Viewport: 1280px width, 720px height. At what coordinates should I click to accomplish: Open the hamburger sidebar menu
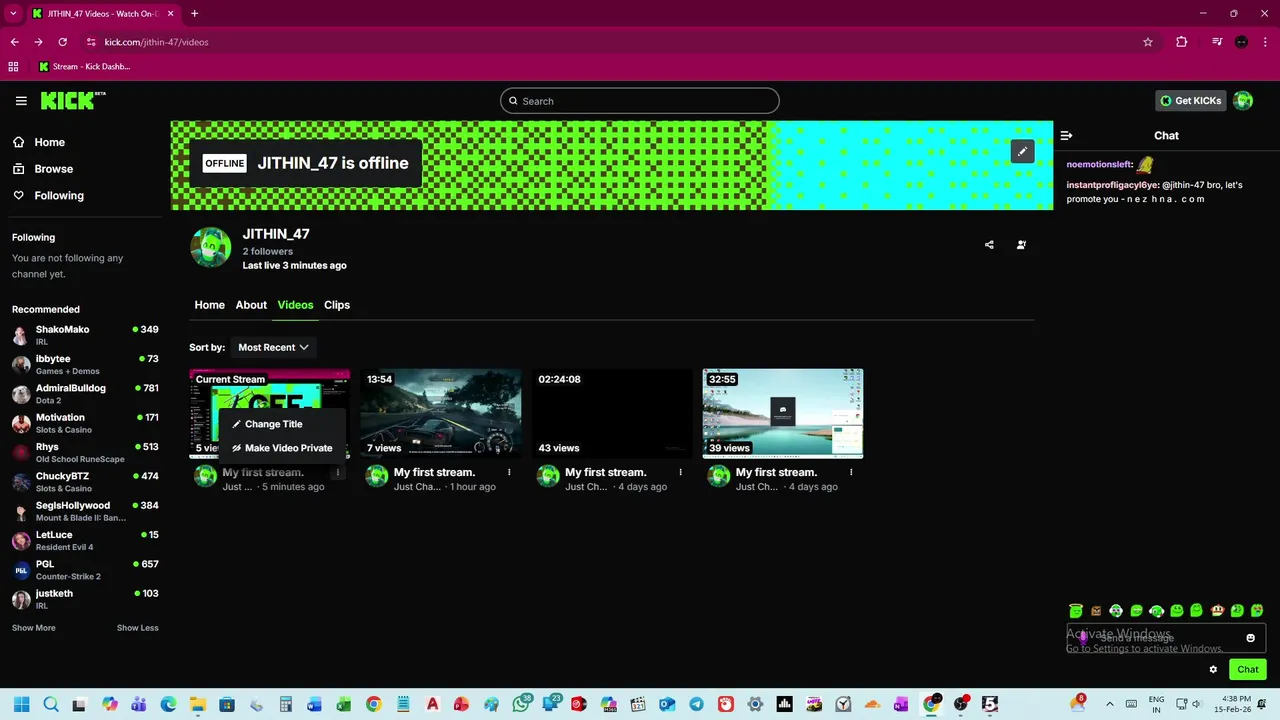[21, 101]
